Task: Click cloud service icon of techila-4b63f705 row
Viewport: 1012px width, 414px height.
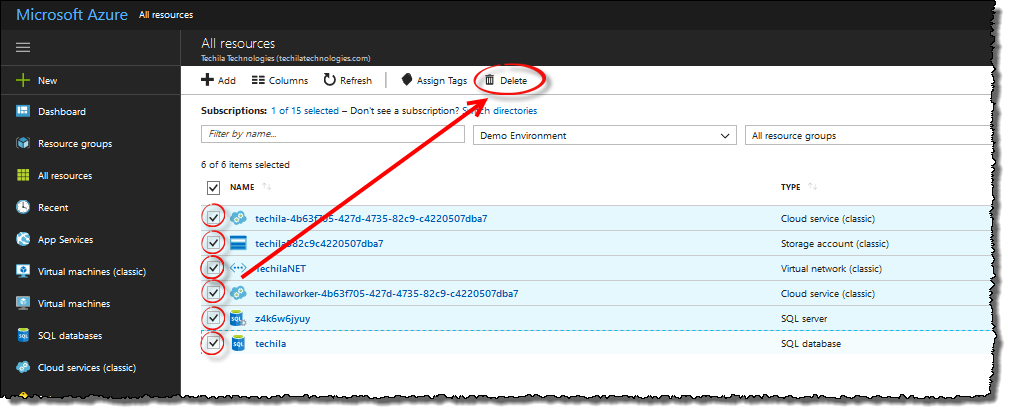Action: [238, 218]
